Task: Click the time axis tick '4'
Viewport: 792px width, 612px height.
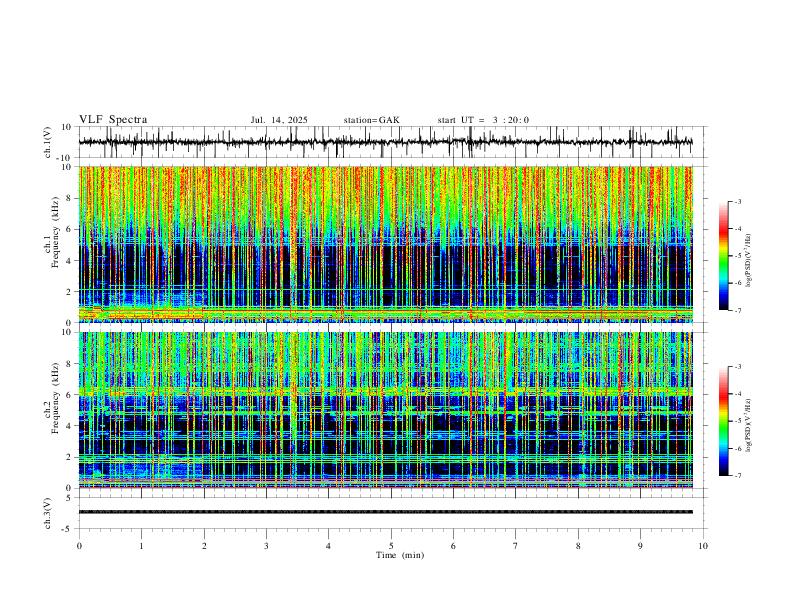Action: coord(328,546)
